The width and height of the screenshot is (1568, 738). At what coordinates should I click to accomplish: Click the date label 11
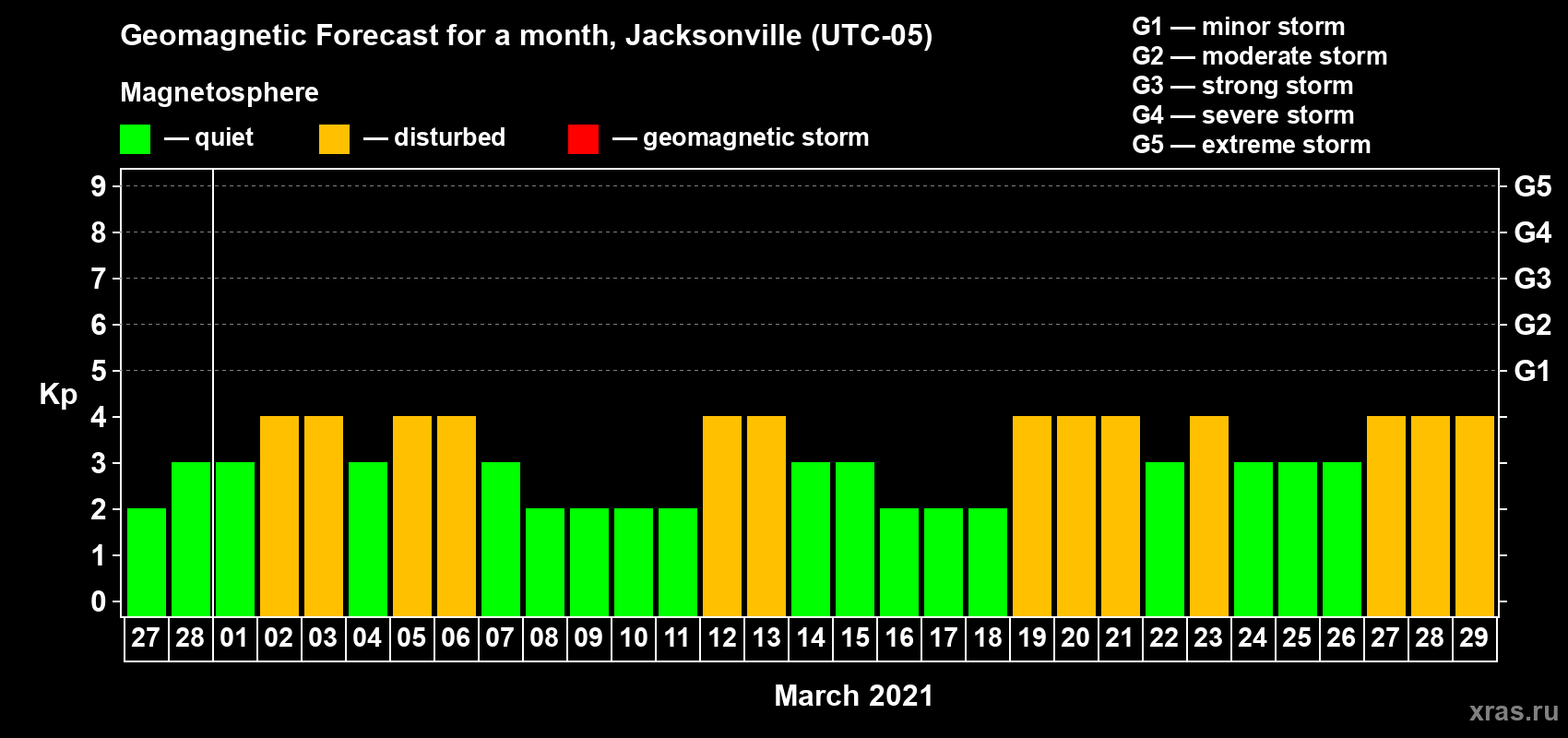677,638
